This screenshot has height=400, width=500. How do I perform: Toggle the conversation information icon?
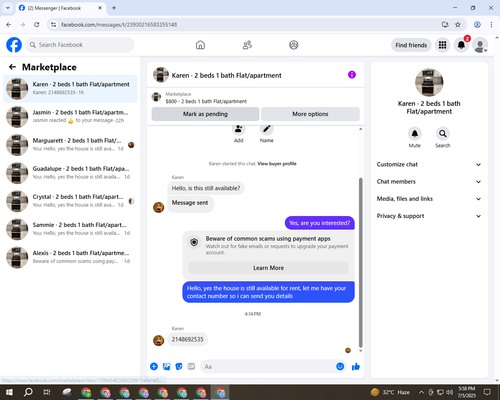point(352,75)
